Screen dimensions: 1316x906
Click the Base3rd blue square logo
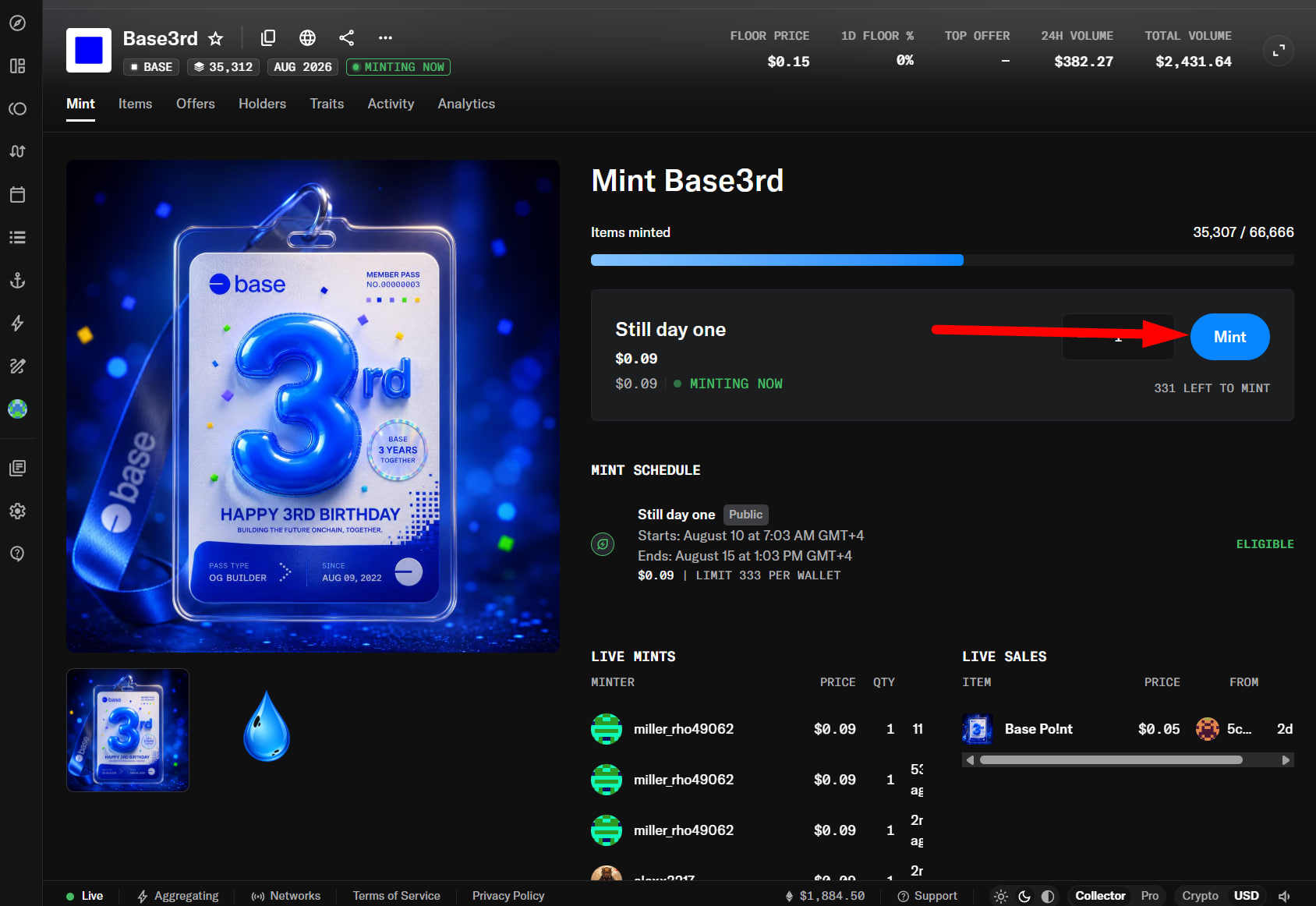(x=89, y=50)
